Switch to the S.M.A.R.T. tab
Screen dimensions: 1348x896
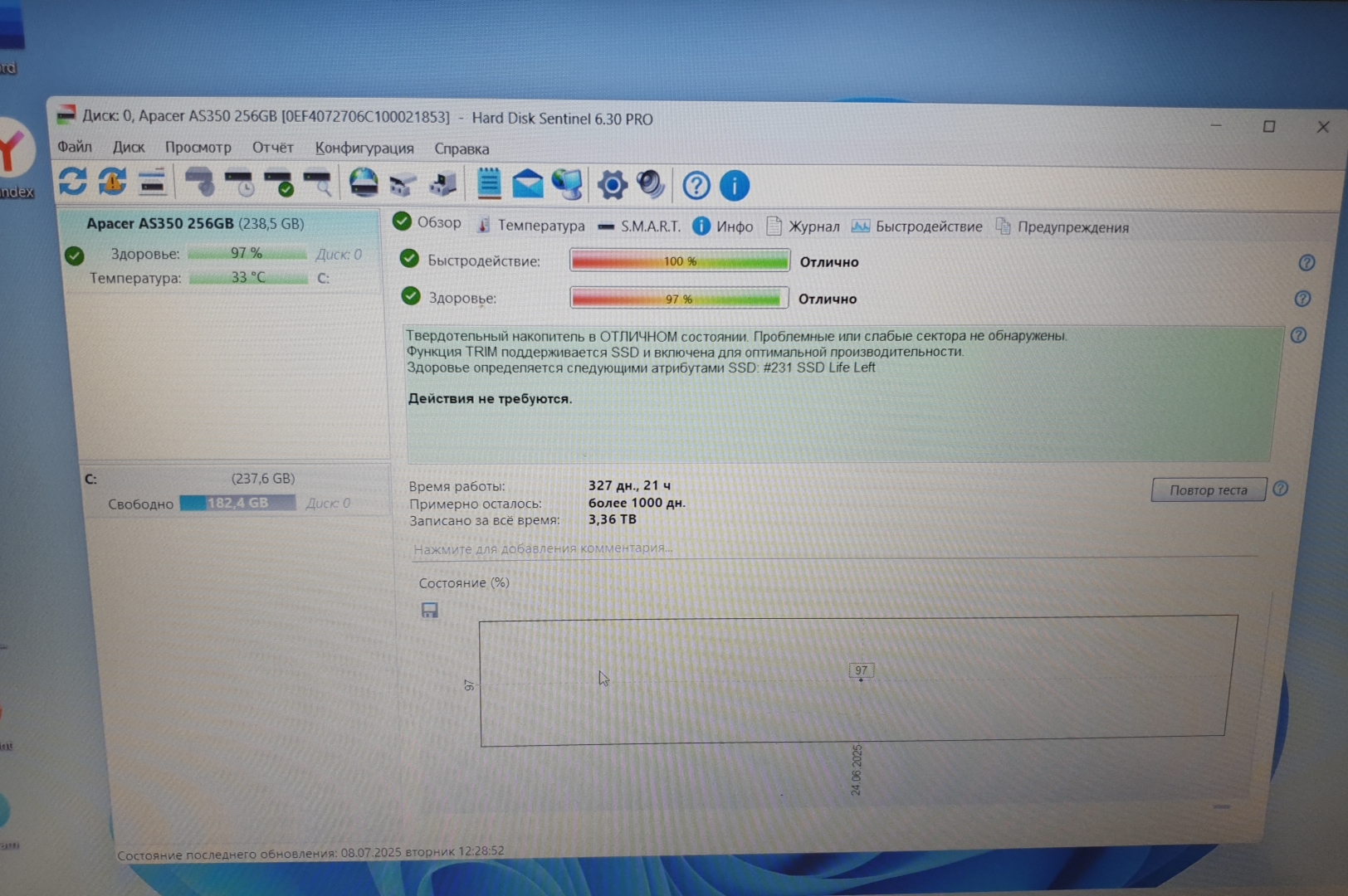click(639, 226)
